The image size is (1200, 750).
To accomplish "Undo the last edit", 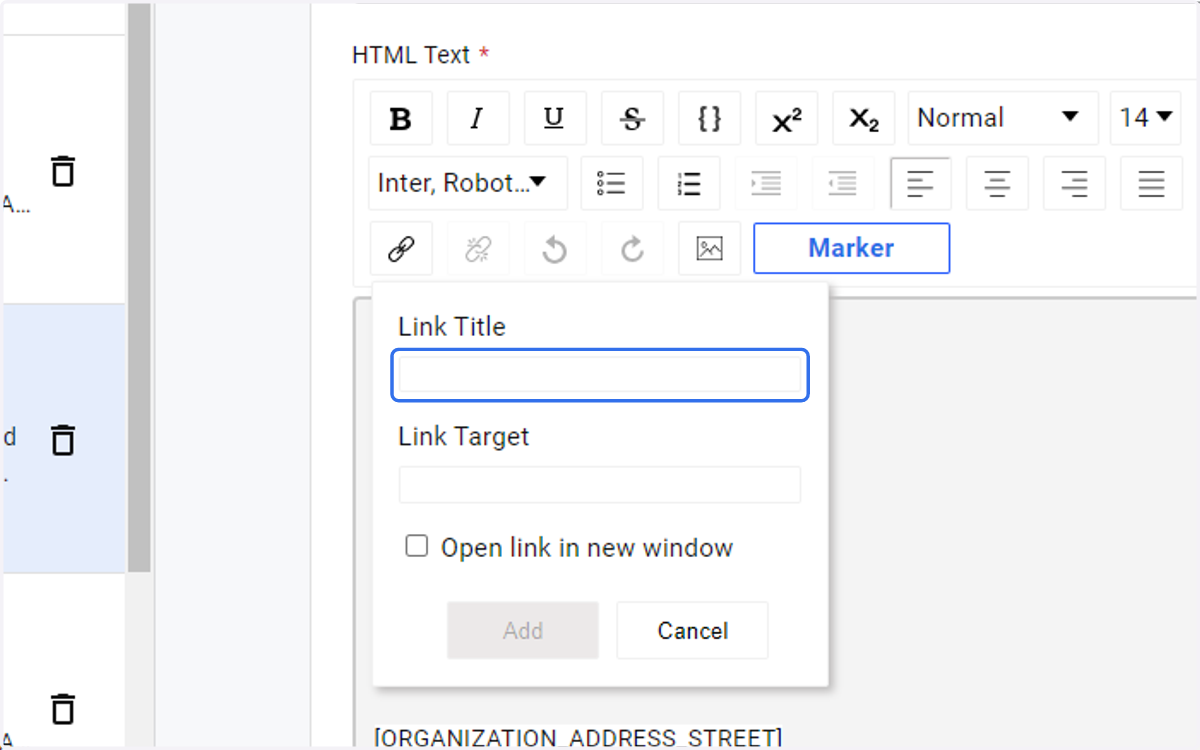I will click(x=555, y=248).
